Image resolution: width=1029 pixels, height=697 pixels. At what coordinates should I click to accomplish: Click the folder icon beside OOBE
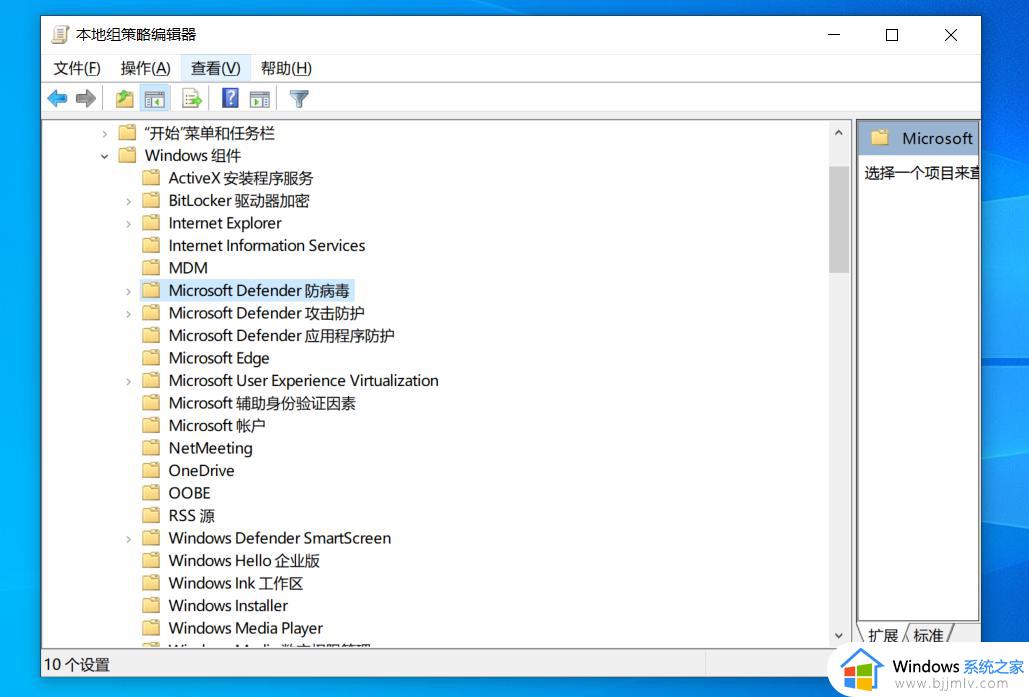coord(152,492)
